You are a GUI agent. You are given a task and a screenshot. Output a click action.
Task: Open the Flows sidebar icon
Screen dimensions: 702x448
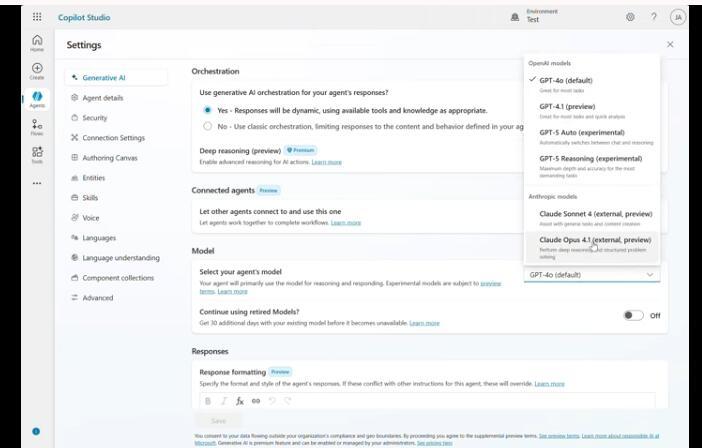click(x=37, y=127)
